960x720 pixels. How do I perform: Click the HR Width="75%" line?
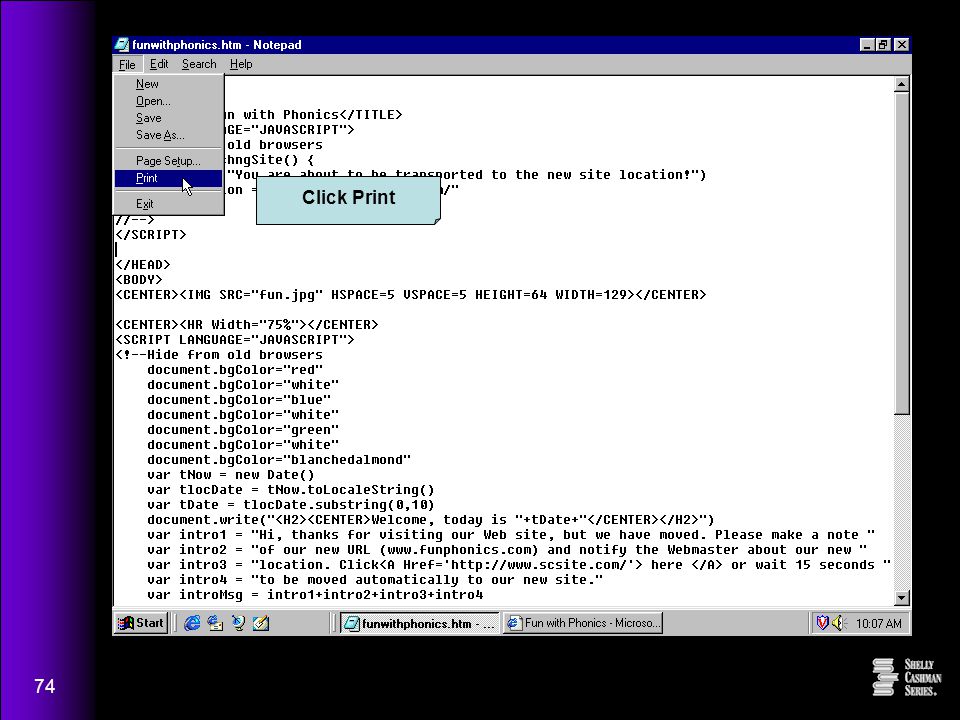coord(247,324)
